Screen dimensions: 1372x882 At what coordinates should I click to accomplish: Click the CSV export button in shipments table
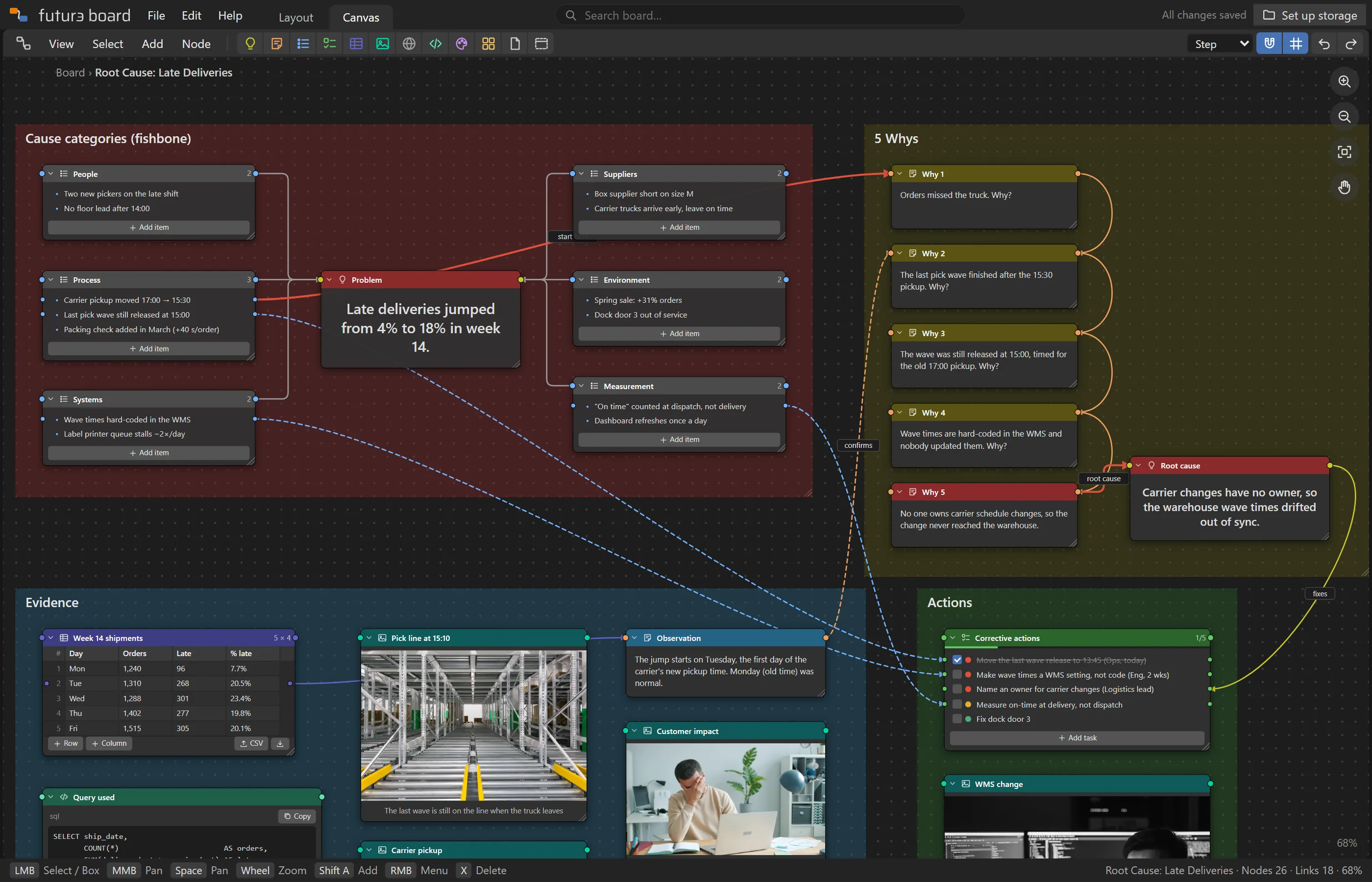tap(251, 743)
